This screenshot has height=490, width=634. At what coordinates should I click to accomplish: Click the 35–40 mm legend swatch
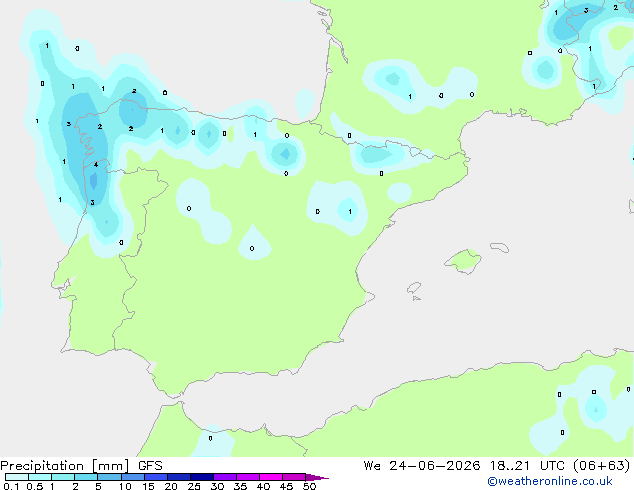[x=248, y=477]
